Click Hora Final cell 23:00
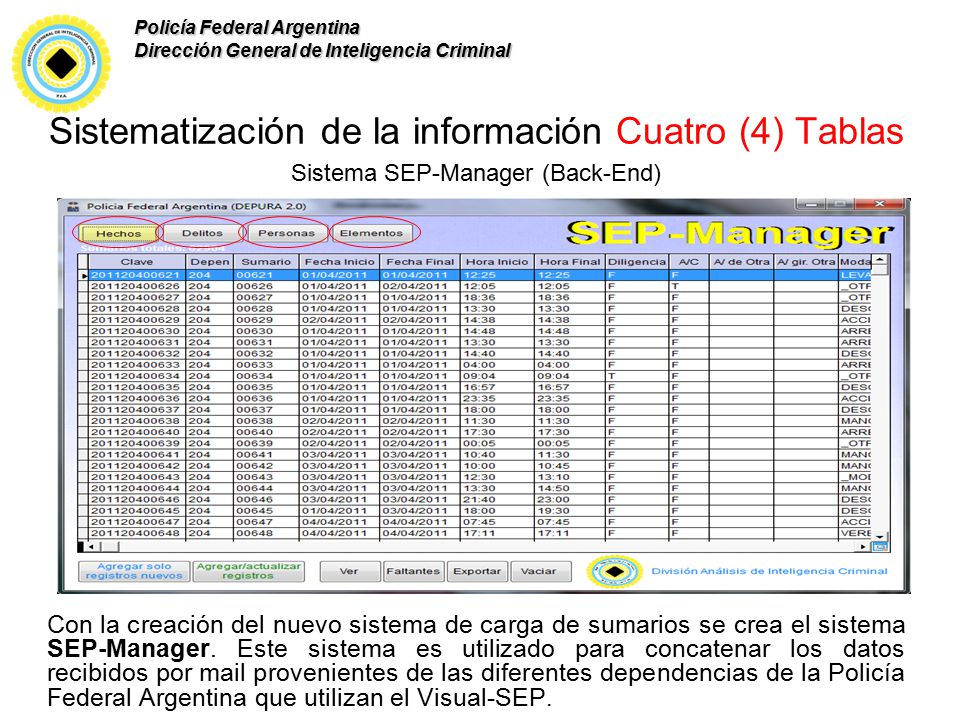 (570, 500)
